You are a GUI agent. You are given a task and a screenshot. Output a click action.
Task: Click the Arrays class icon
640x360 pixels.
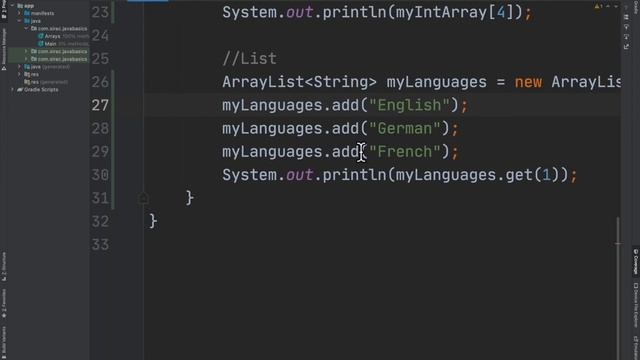point(41,36)
